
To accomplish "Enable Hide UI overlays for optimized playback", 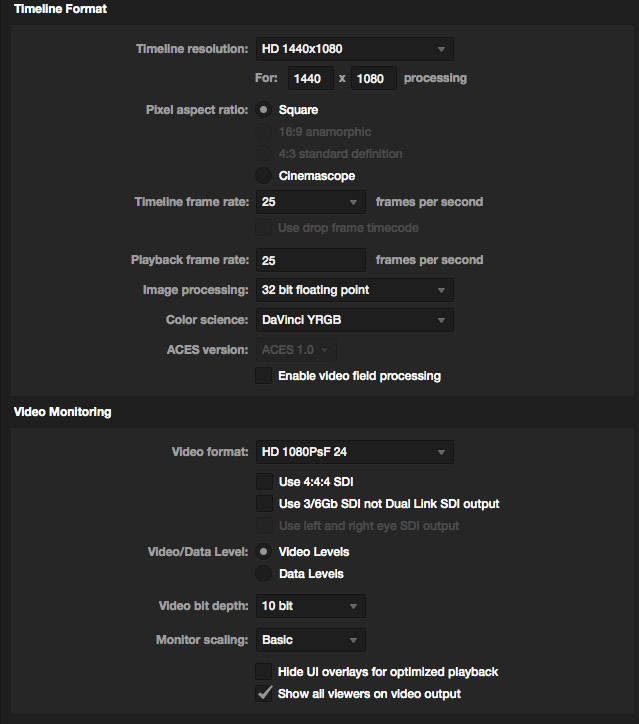I will (x=264, y=671).
